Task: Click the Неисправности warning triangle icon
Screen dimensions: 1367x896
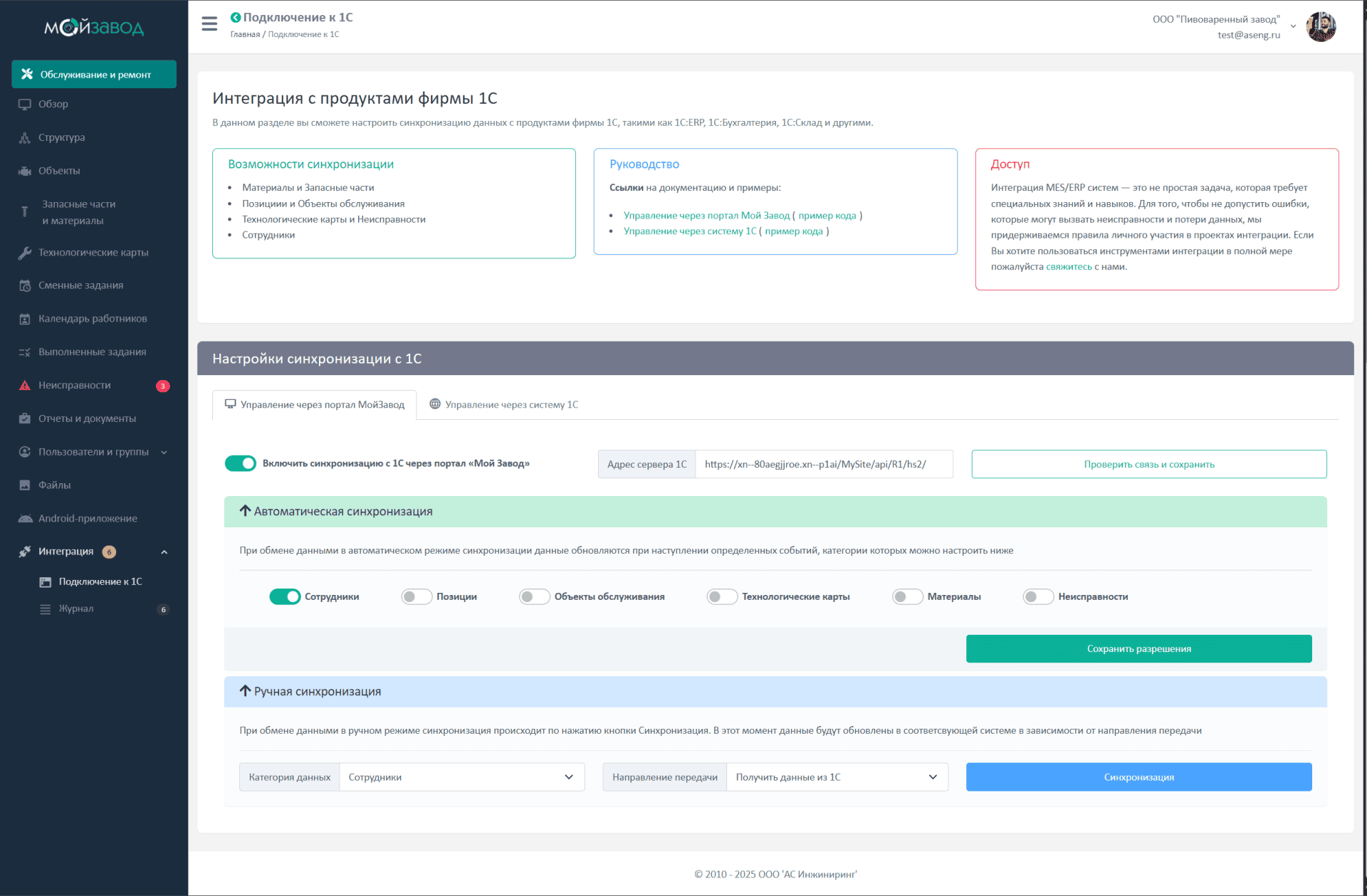Action: point(25,386)
